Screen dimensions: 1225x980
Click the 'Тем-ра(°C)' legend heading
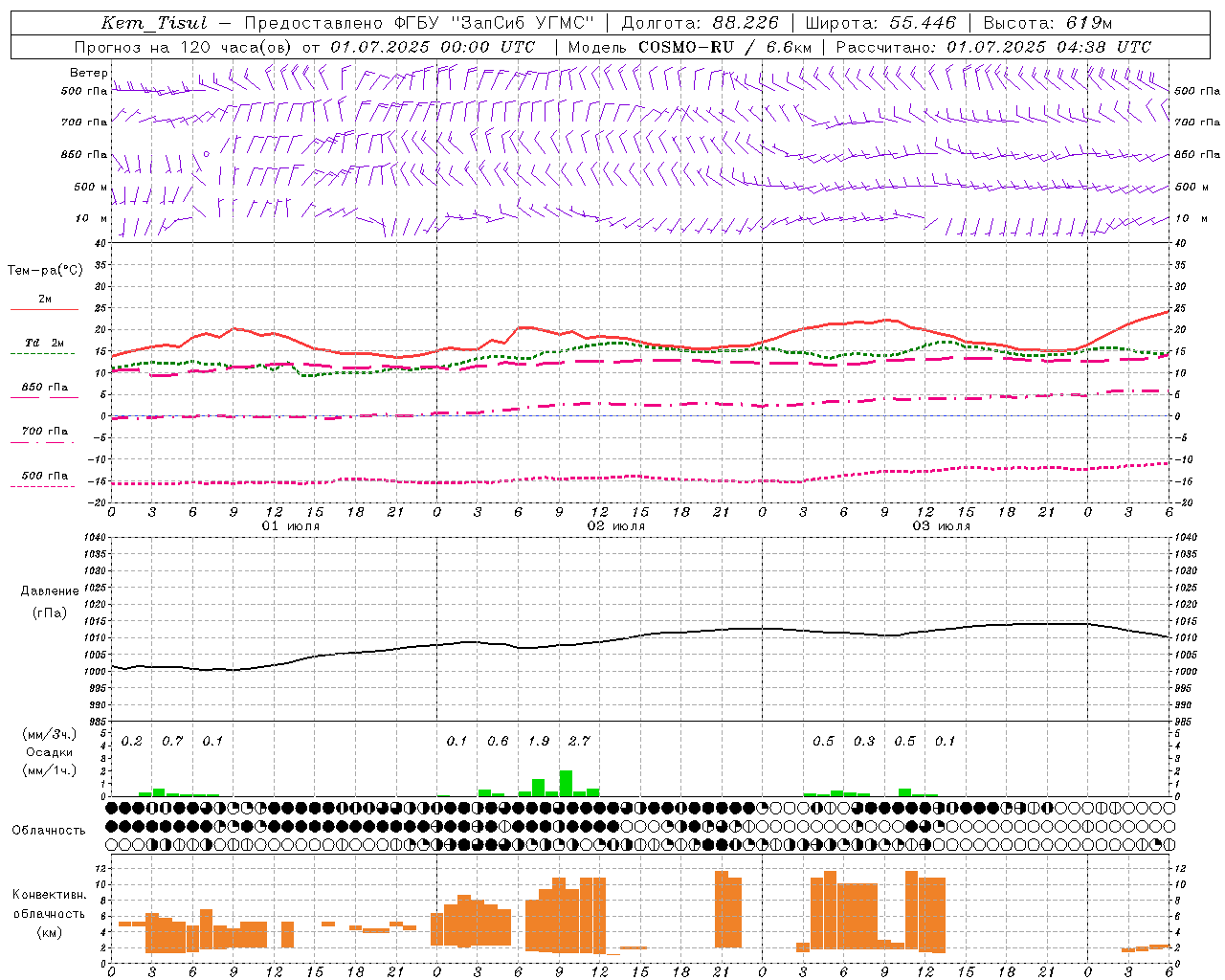coord(45,271)
